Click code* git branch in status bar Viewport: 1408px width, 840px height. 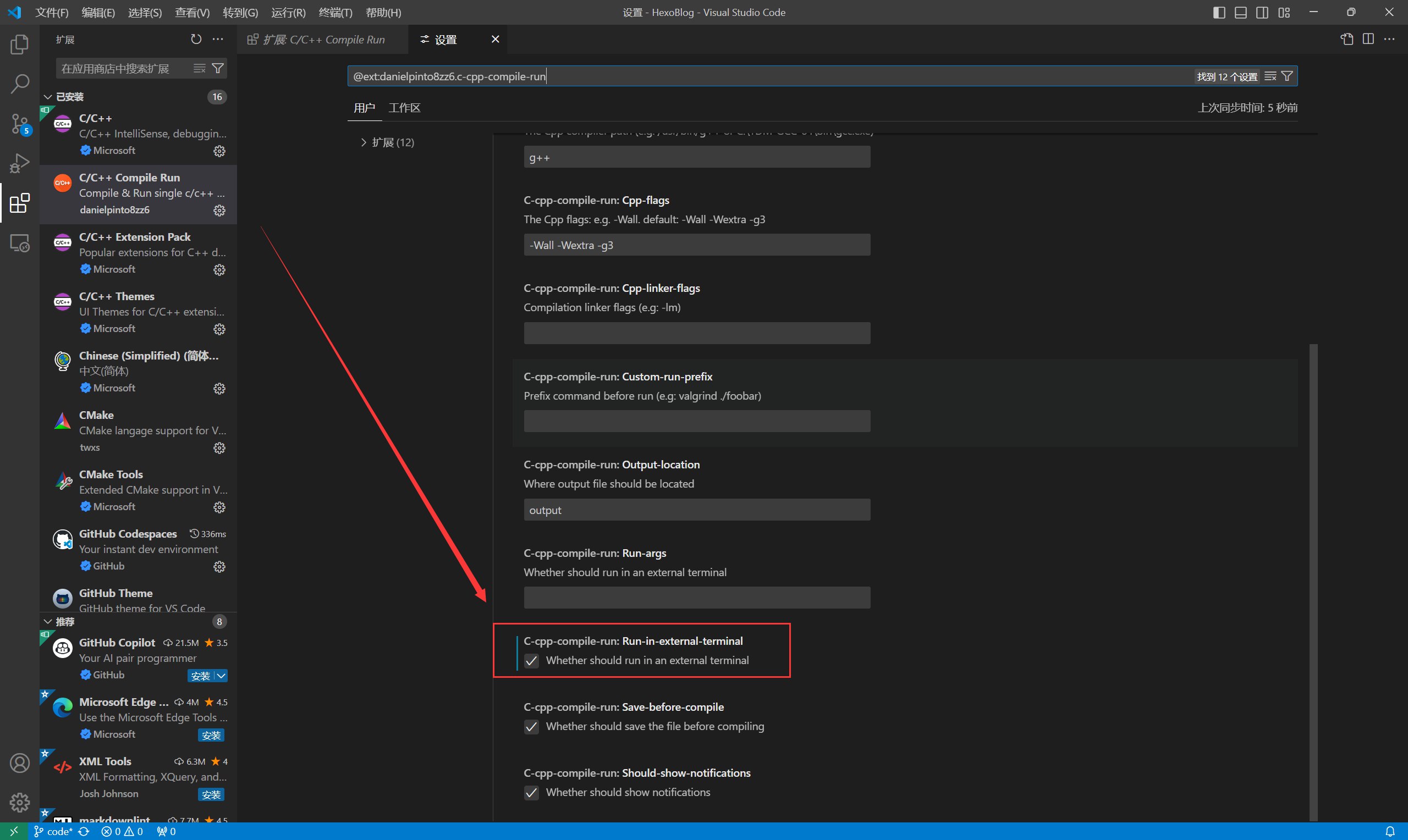click(53, 832)
